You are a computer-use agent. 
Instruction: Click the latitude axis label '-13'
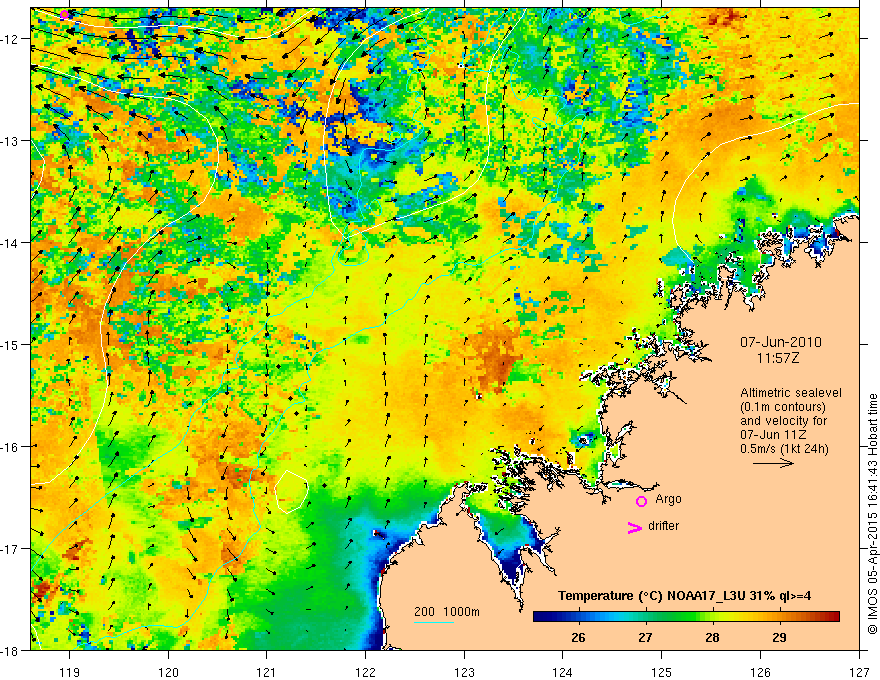[11, 141]
